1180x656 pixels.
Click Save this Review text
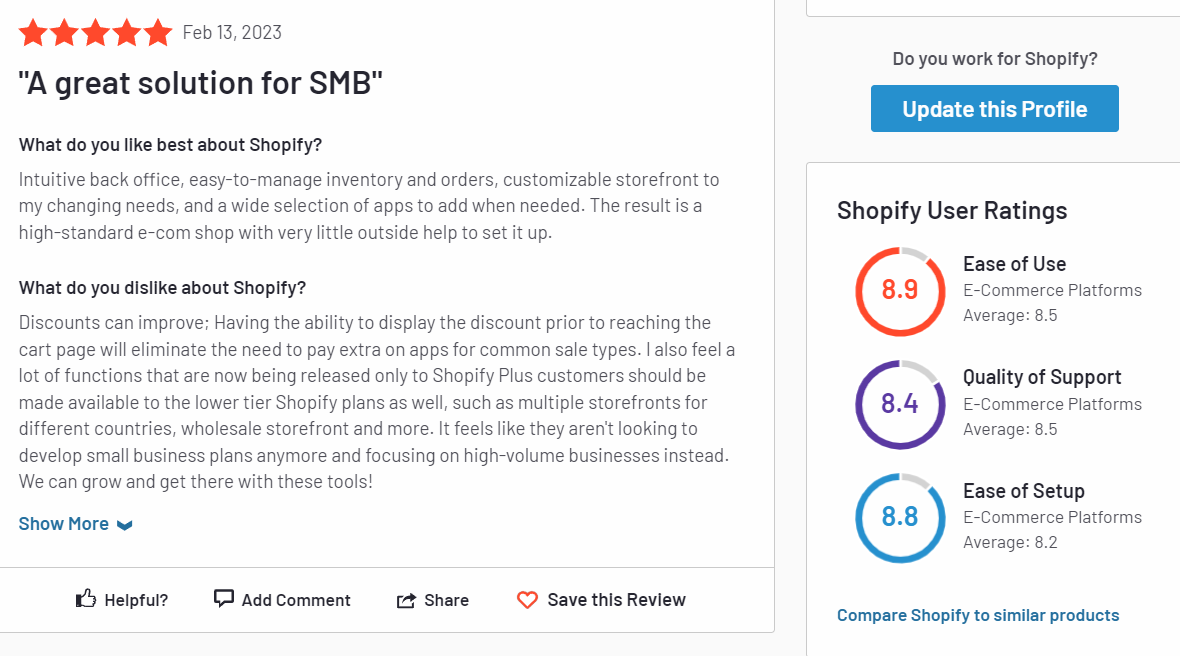click(616, 600)
